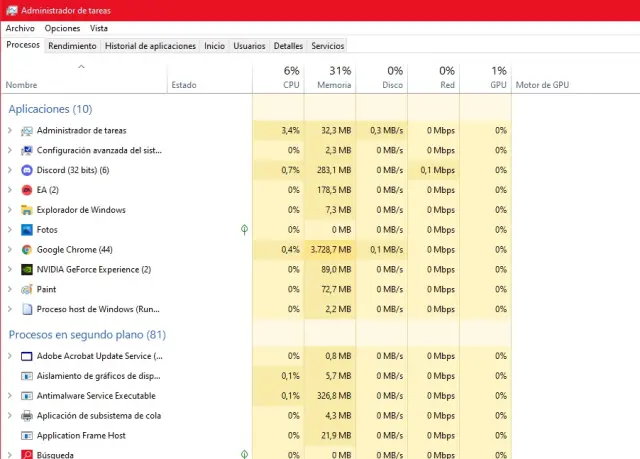Screen dimensions: 640x459
Task: Sort processes by the Memoria column
Action: pyautogui.click(x=334, y=78)
